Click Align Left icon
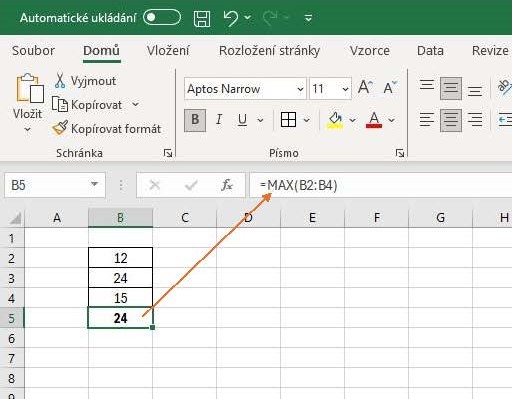512x399 pixels. tap(427, 120)
